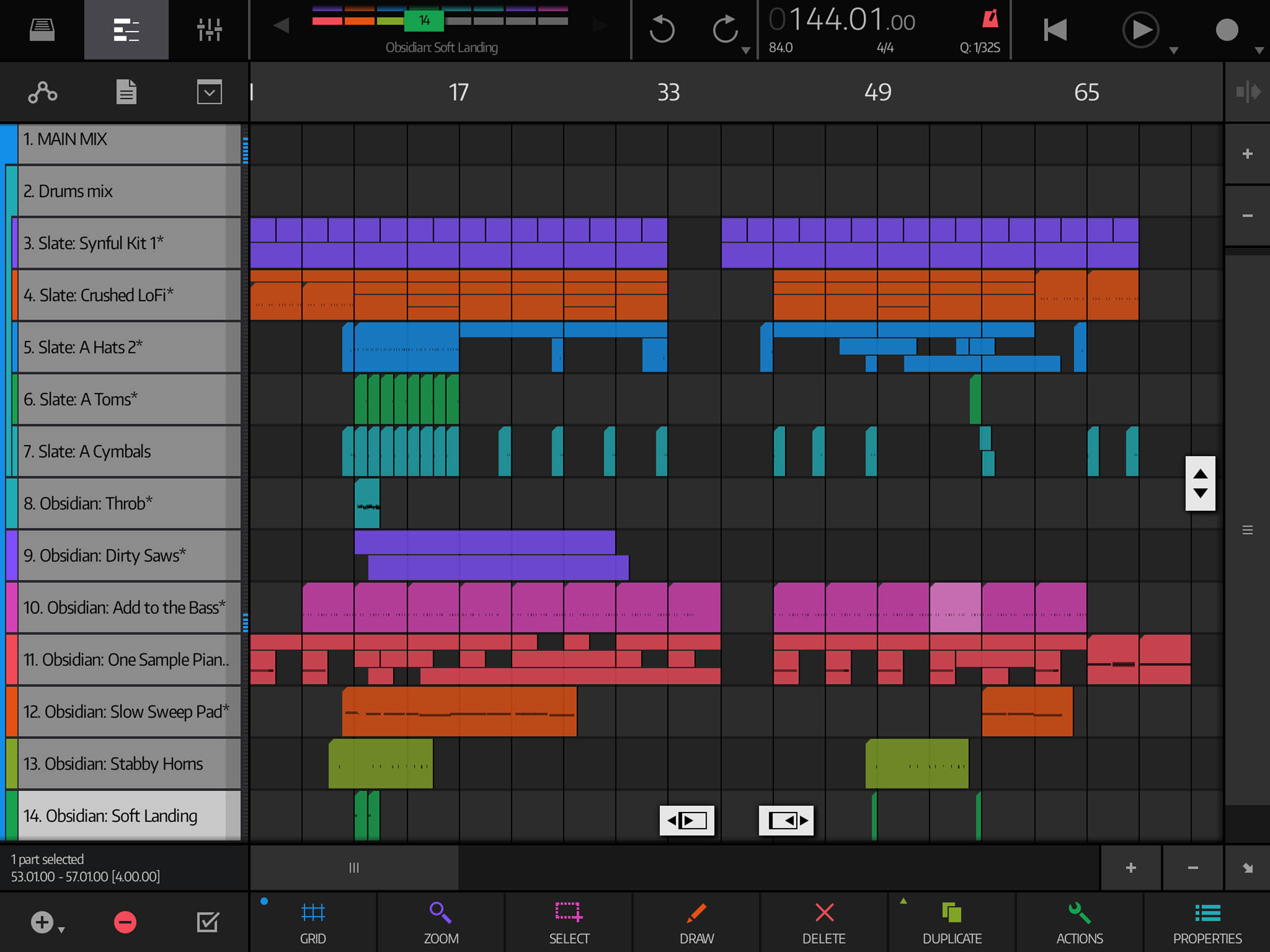Switch to the arrangement view tab
Image resolution: width=1270 pixels, height=952 pixels.
(x=126, y=29)
